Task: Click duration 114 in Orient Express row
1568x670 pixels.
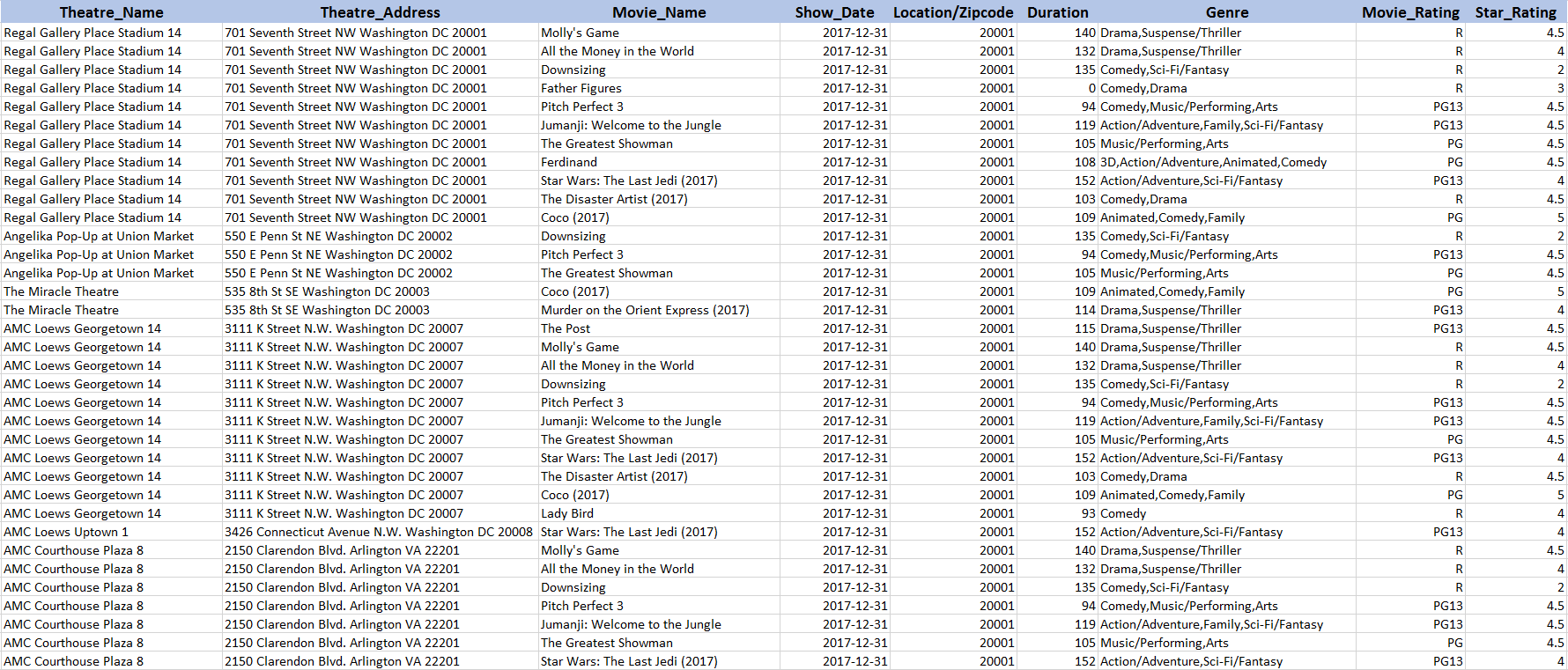Action: click(1057, 310)
